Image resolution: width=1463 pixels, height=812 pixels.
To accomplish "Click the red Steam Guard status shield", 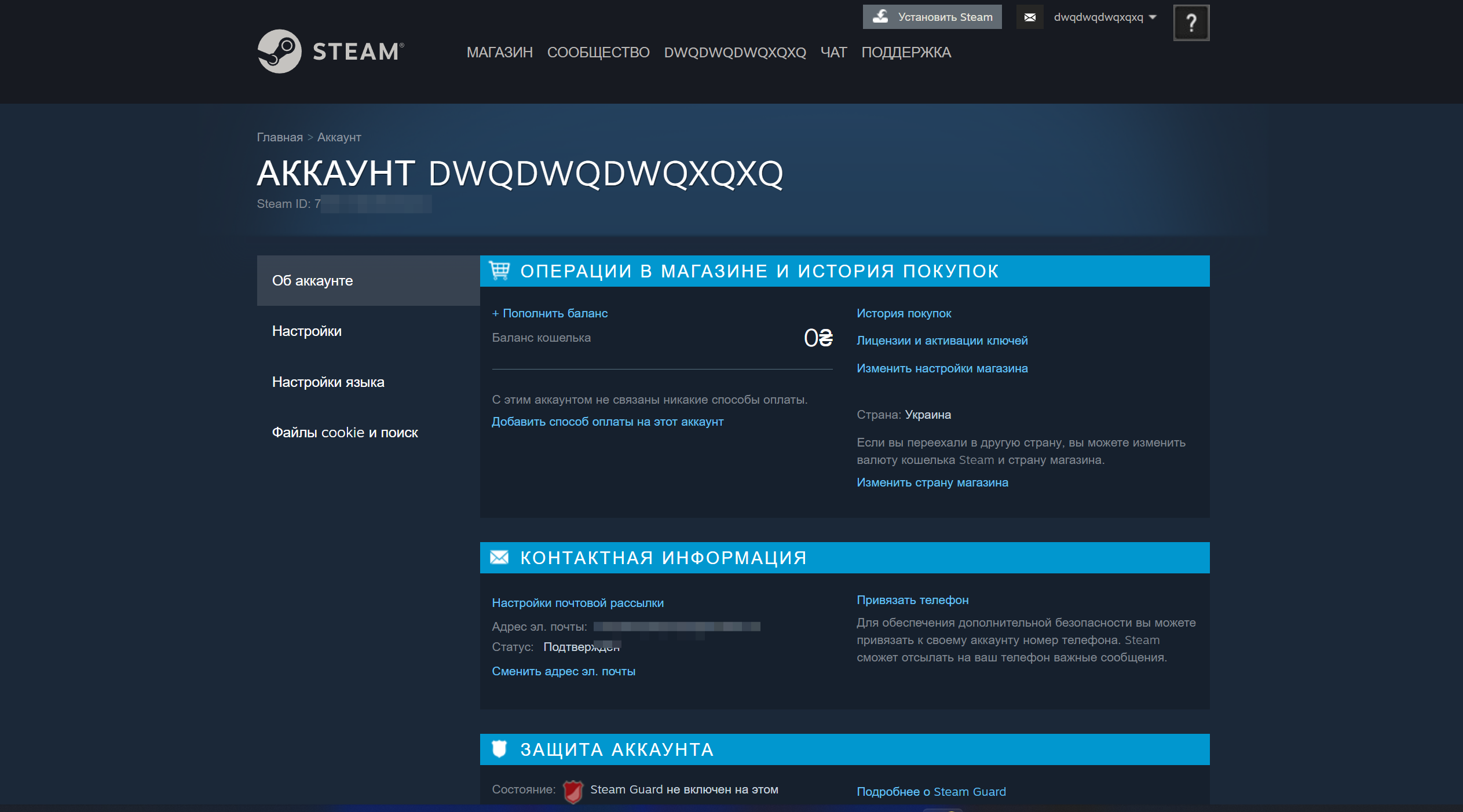I will pyautogui.click(x=573, y=791).
